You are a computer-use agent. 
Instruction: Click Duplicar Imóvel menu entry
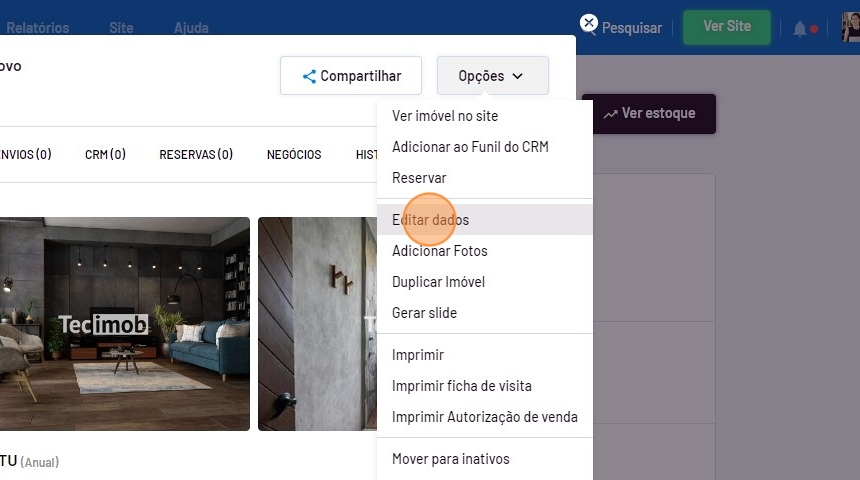click(438, 282)
